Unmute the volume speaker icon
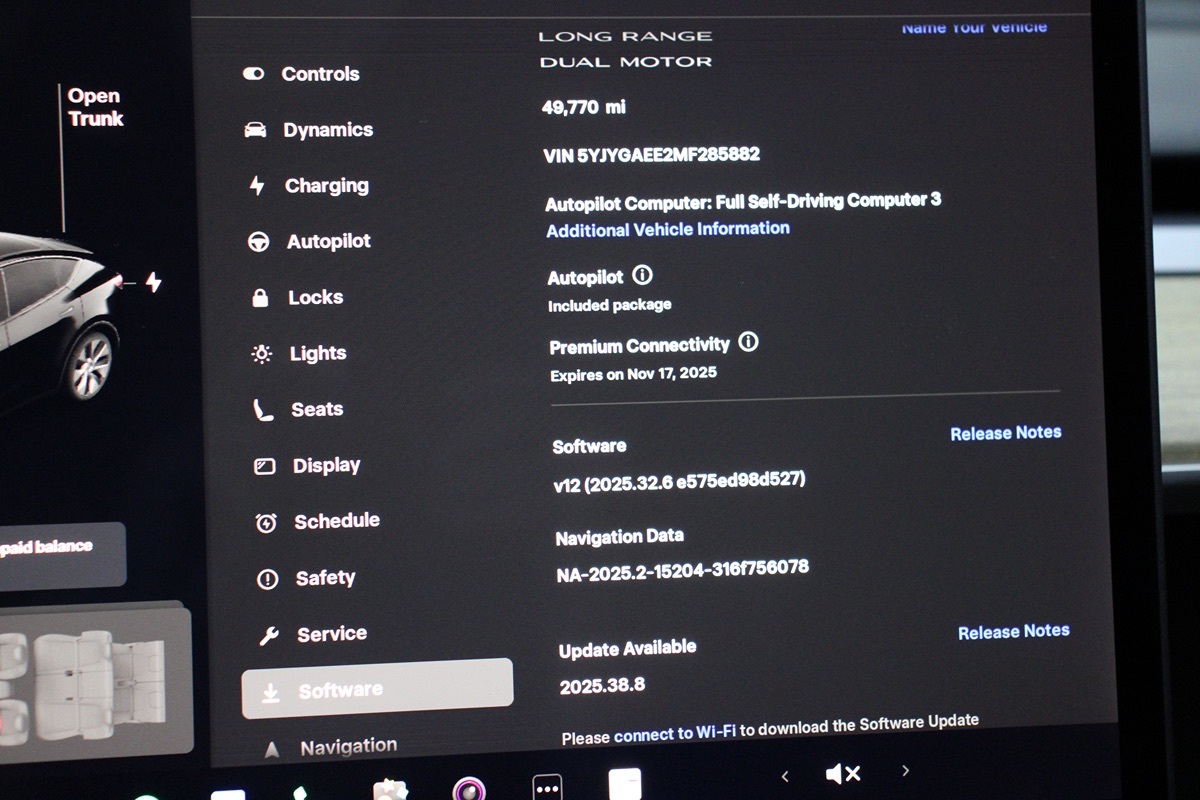This screenshot has width=1200, height=800. coord(843,774)
